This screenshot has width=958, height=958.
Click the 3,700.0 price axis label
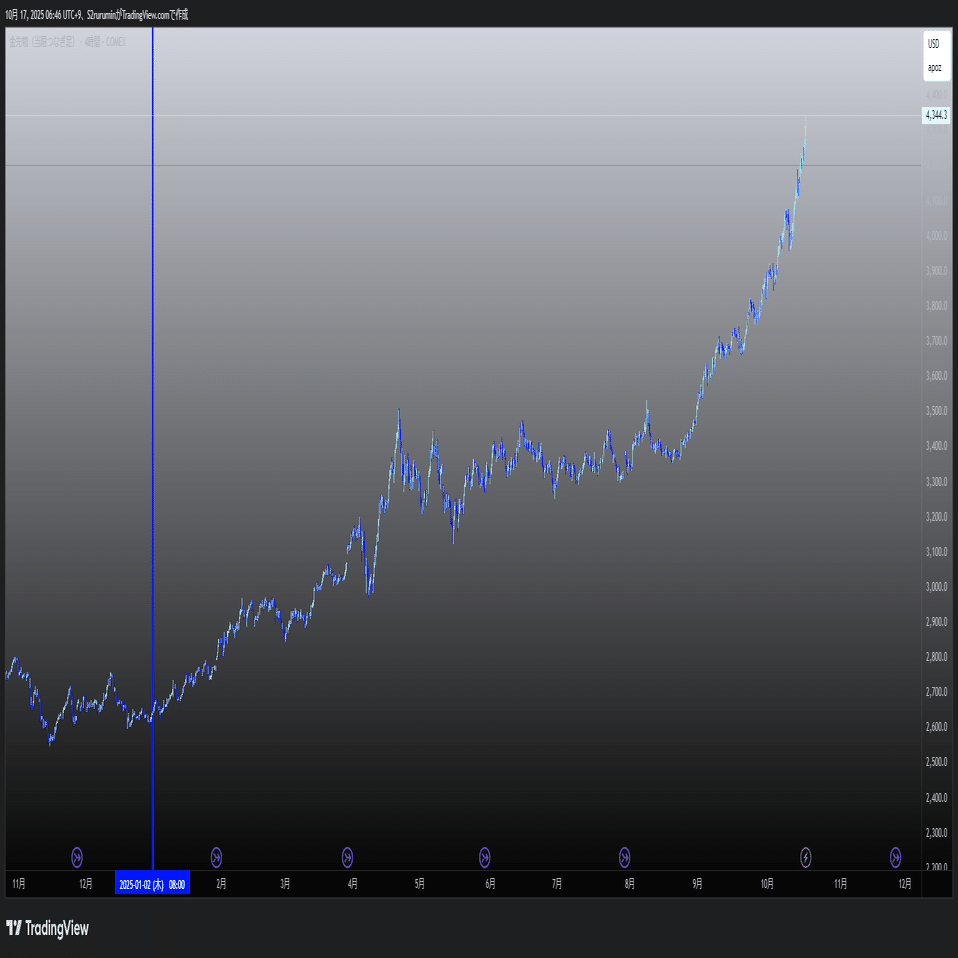[x=937, y=341]
